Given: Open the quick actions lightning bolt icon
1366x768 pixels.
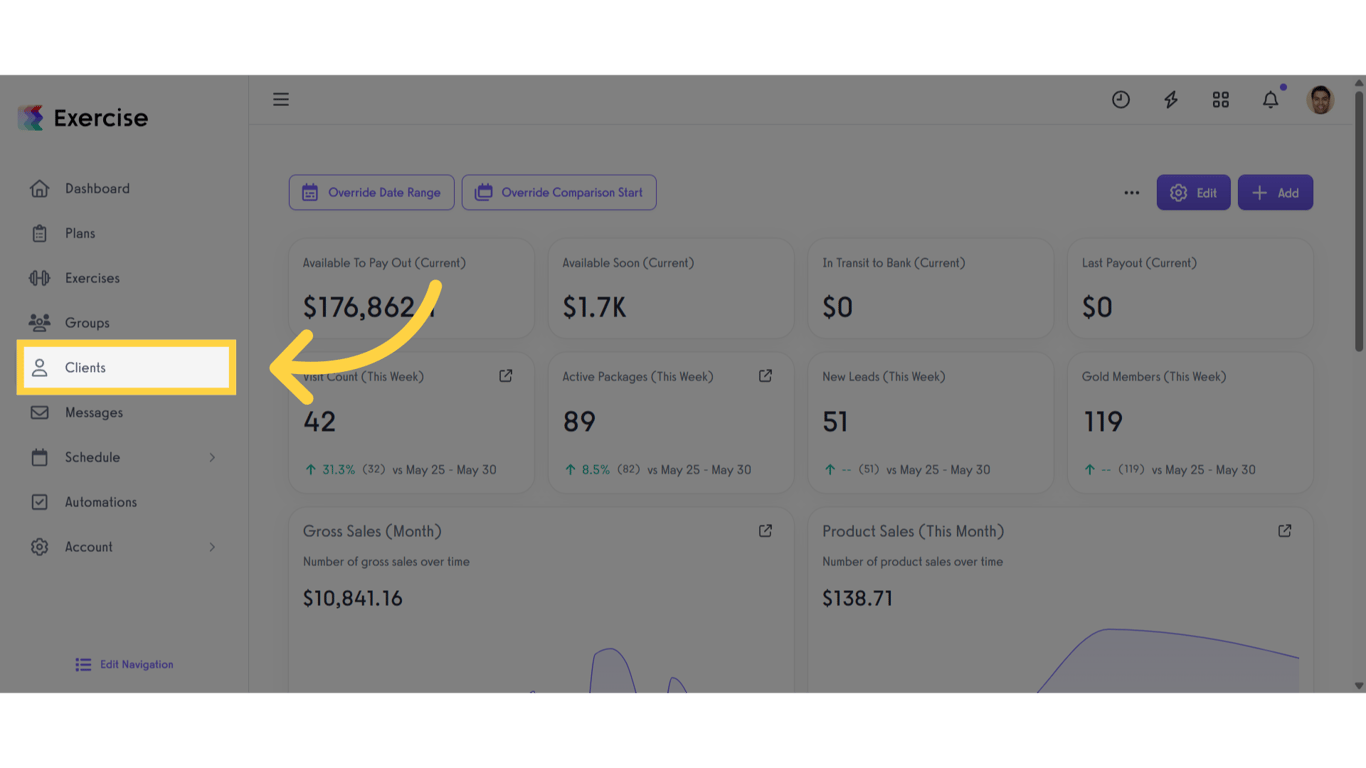Looking at the screenshot, I should click(x=1170, y=99).
